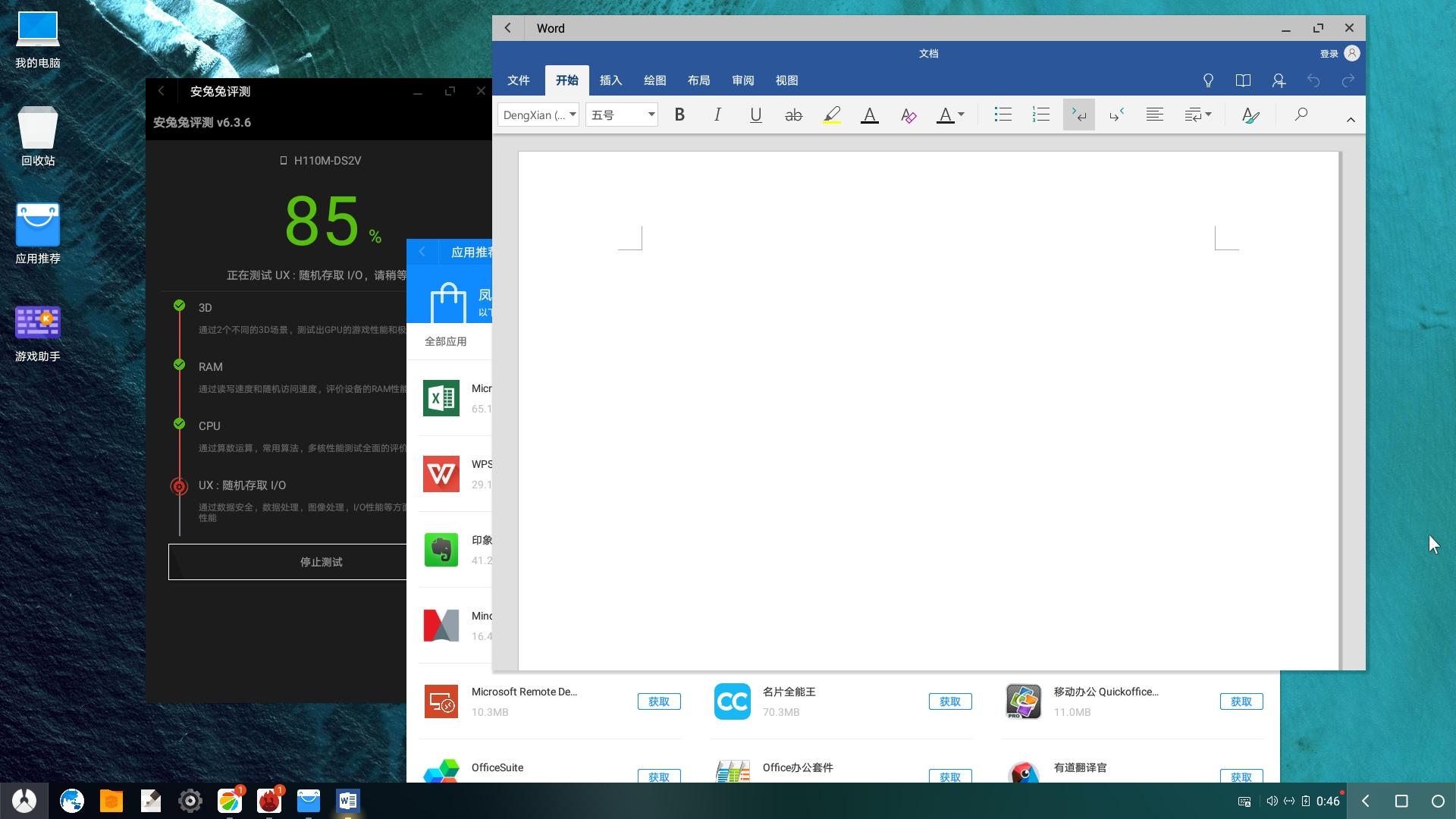
Task: Toggle bold formatting in Word
Action: 679,115
